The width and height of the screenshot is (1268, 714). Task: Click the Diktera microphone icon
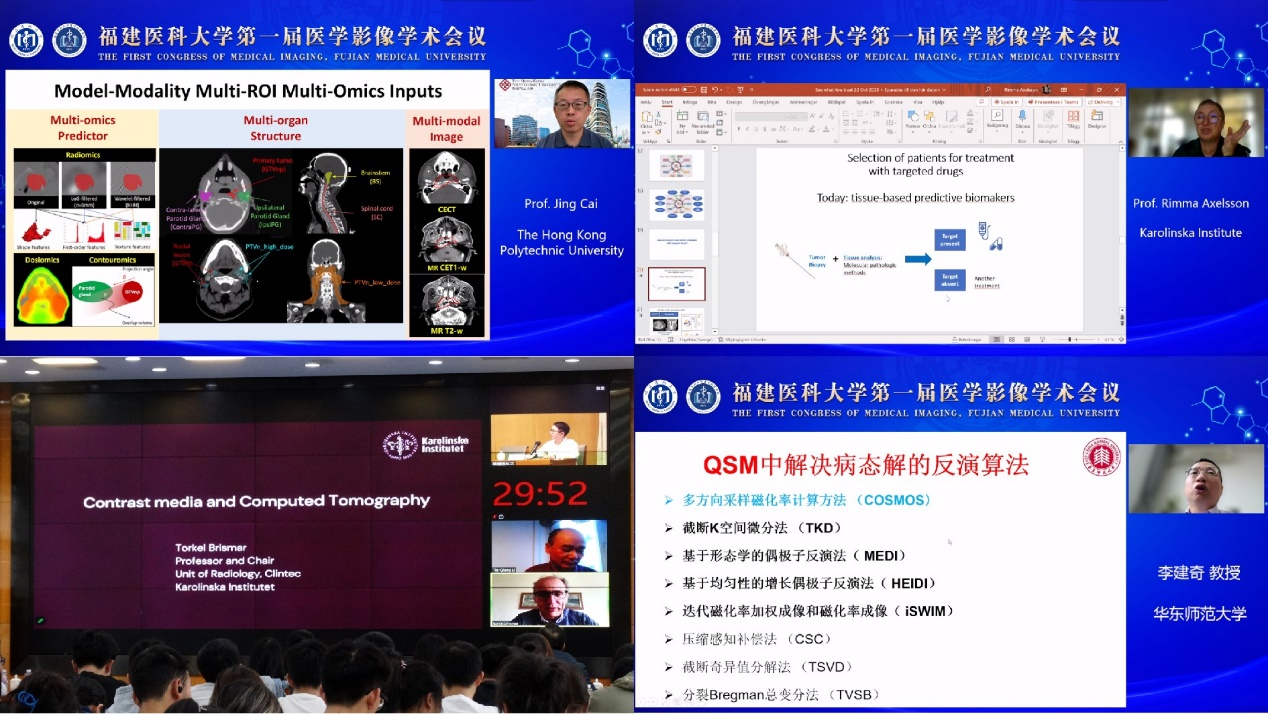pyautogui.click(x=1023, y=116)
